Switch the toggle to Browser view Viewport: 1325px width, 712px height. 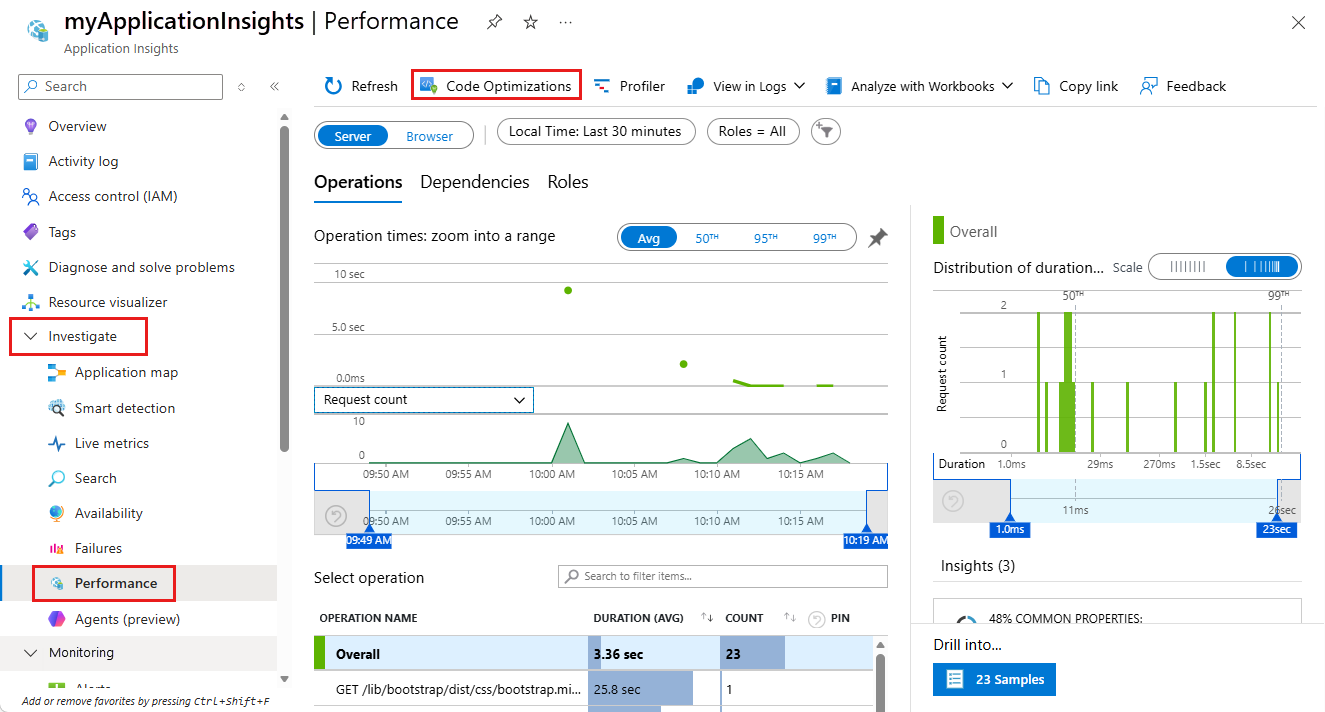click(x=429, y=136)
